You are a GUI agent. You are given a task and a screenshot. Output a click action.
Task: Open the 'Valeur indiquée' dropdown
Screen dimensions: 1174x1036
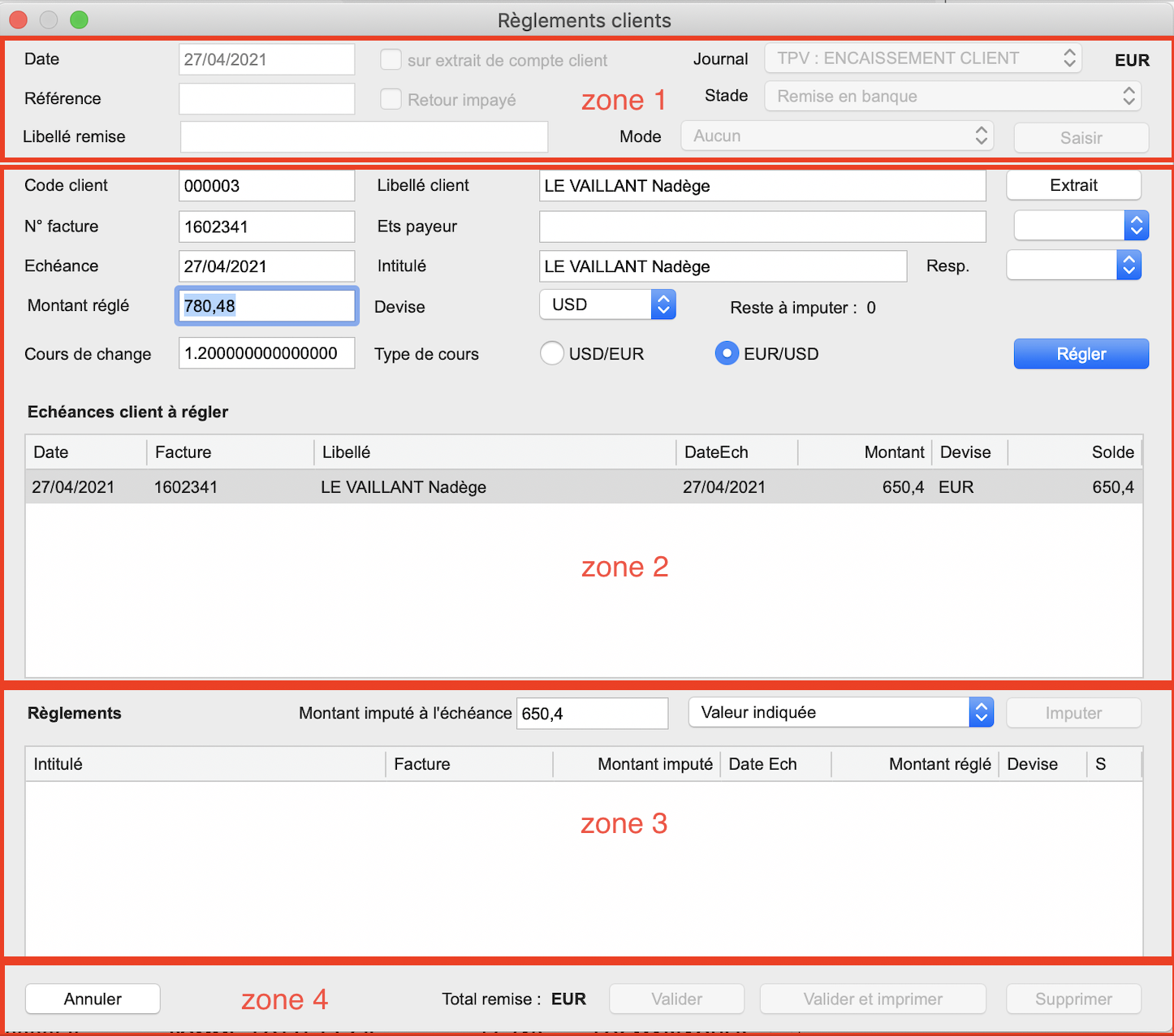point(841,713)
